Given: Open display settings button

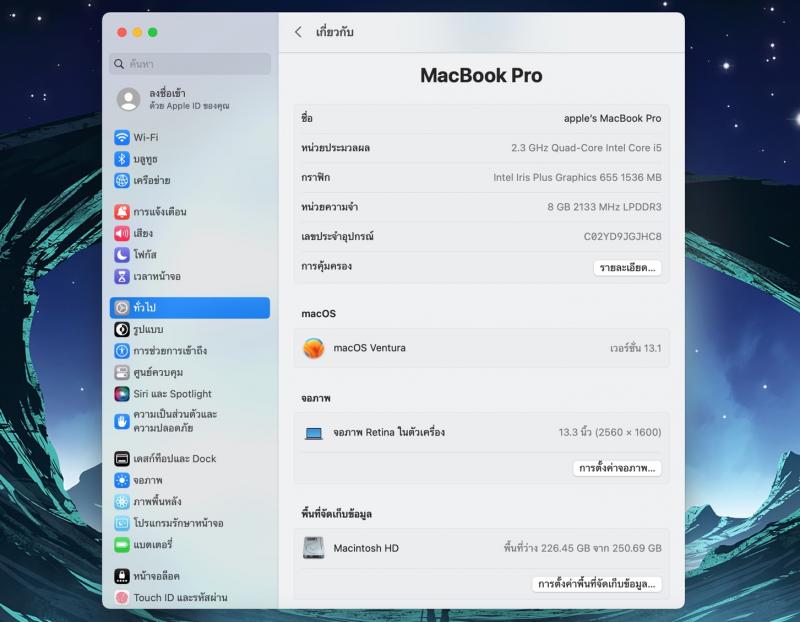Looking at the screenshot, I should click(617, 468).
